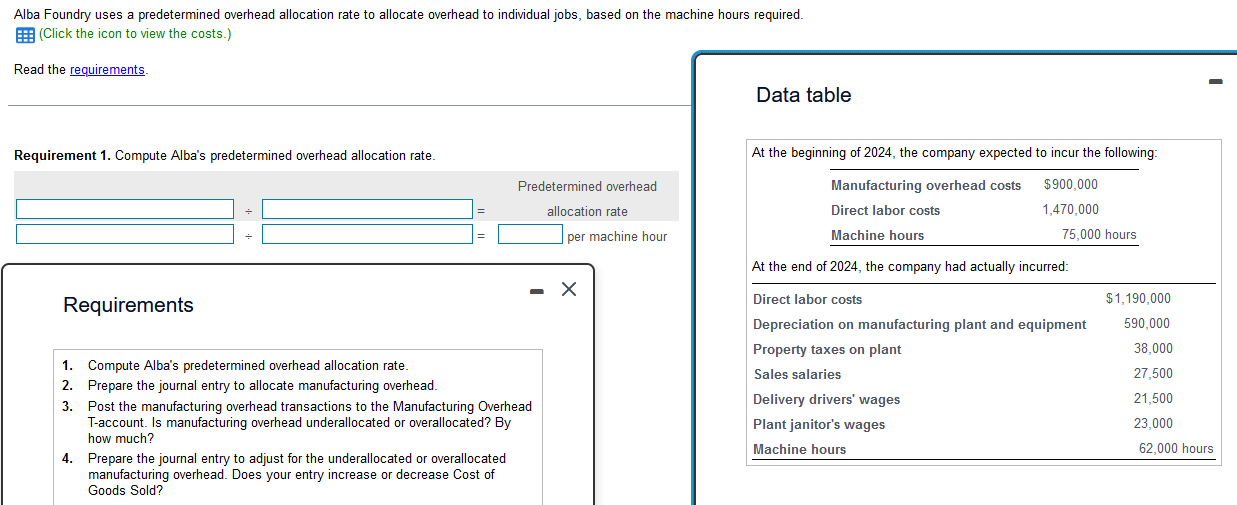This screenshot has height=505, width=1237.
Task: Click requirement 1 'Compute Alba's predetermined' text
Action: click(x=248, y=366)
